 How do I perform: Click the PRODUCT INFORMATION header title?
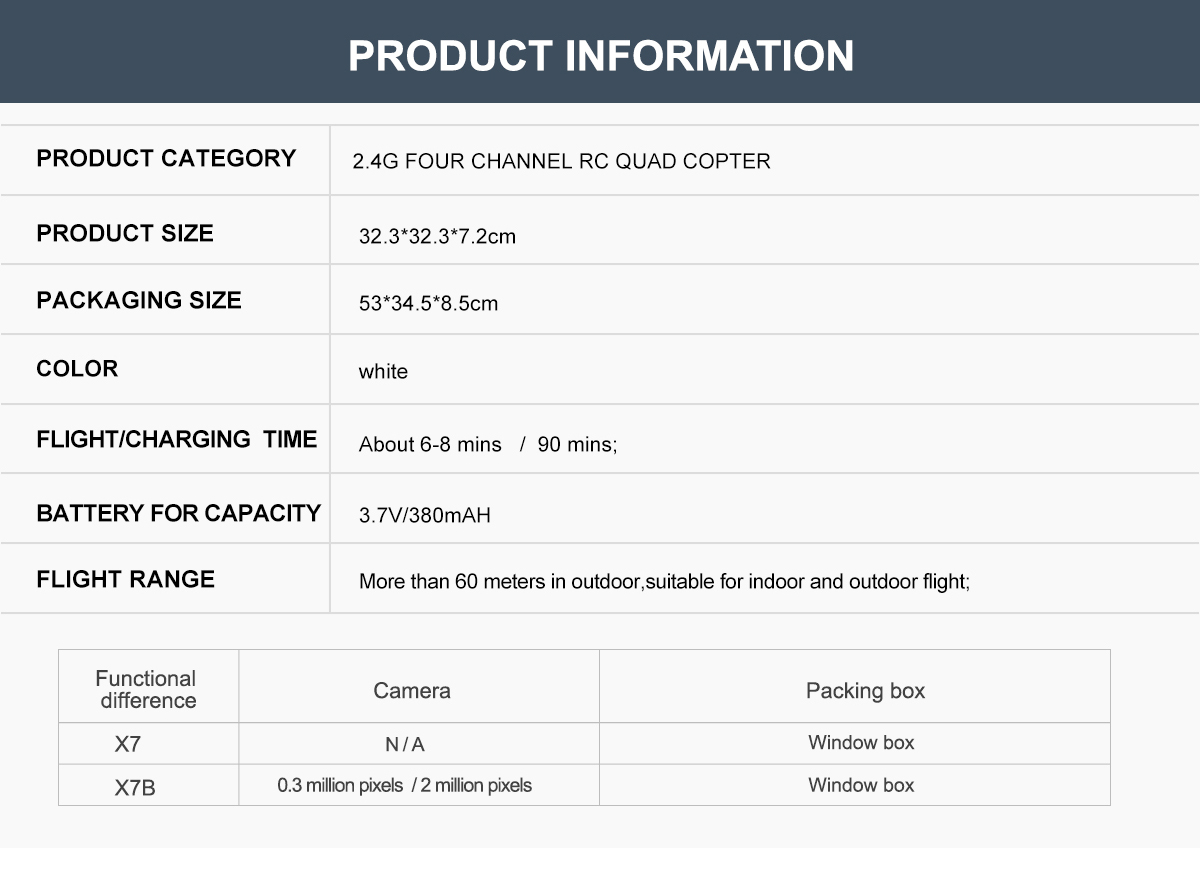(x=600, y=56)
